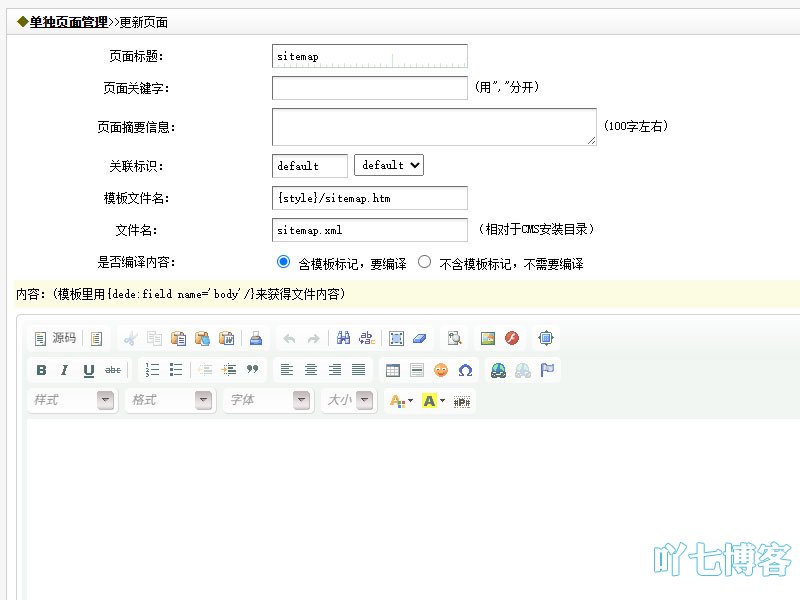Viewport: 800px width, 600px height.
Task: Click the Increase Indent icon
Action: click(229, 370)
